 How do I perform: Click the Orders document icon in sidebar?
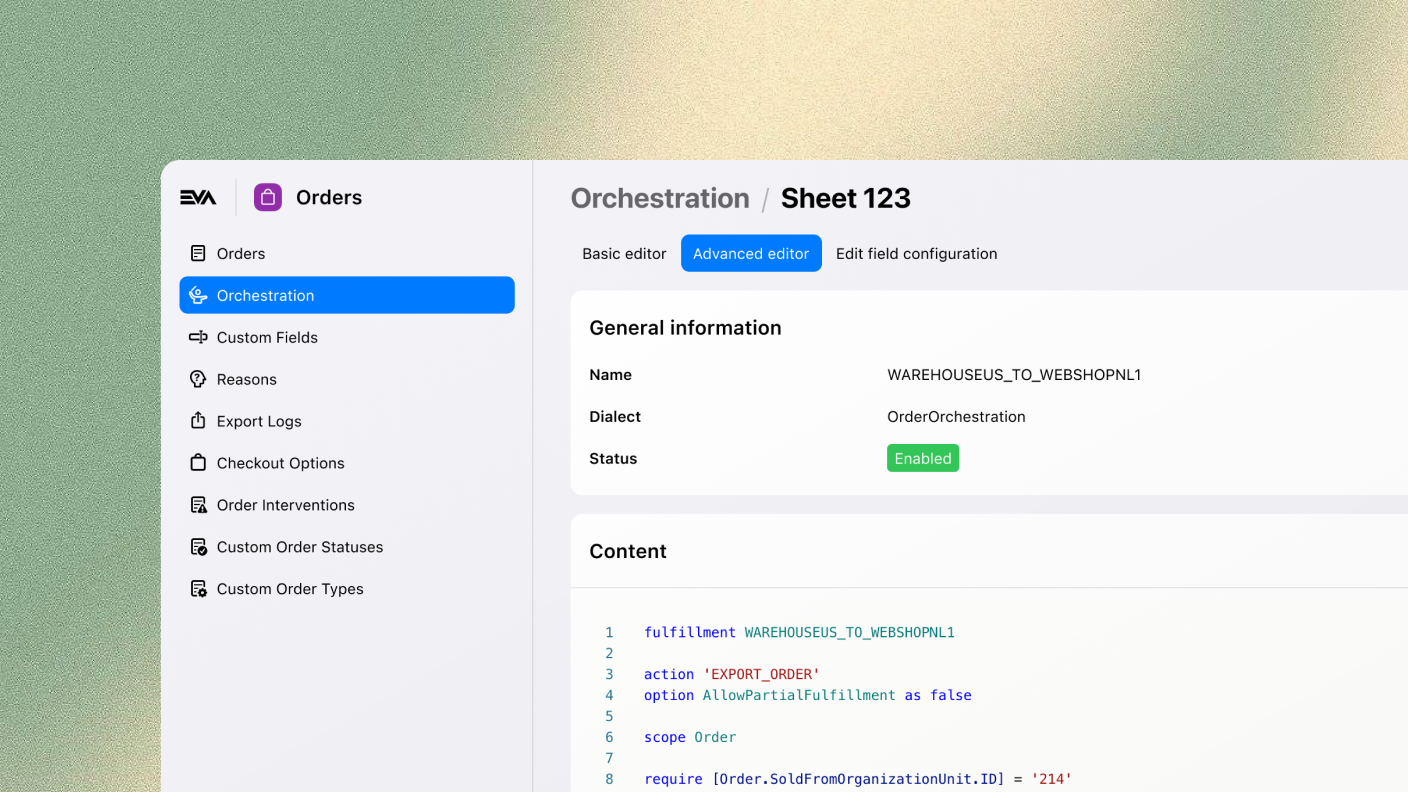pyautogui.click(x=198, y=254)
